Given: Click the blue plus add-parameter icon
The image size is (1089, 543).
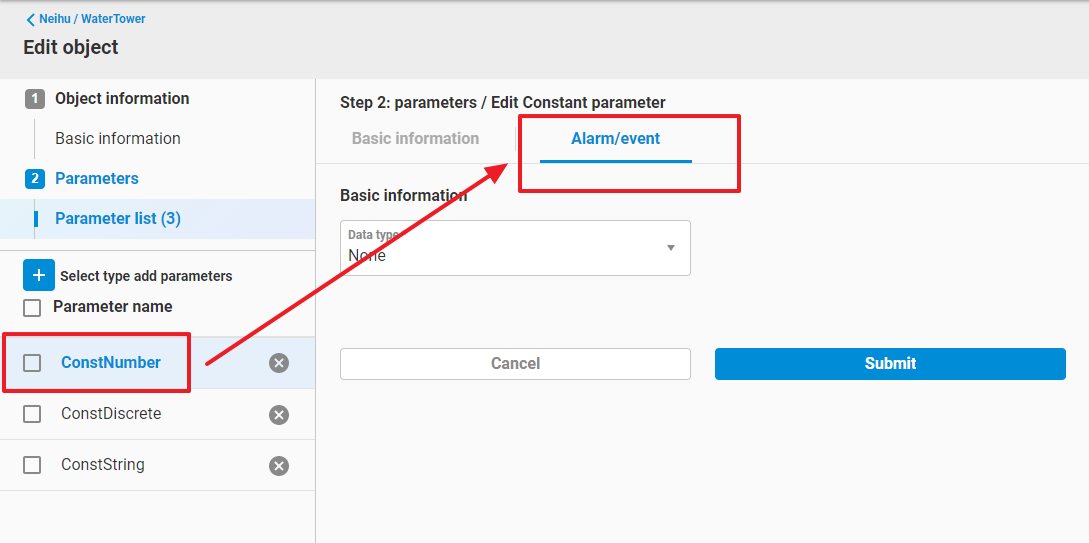Looking at the screenshot, I should pyautogui.click(x=39, y=275).
